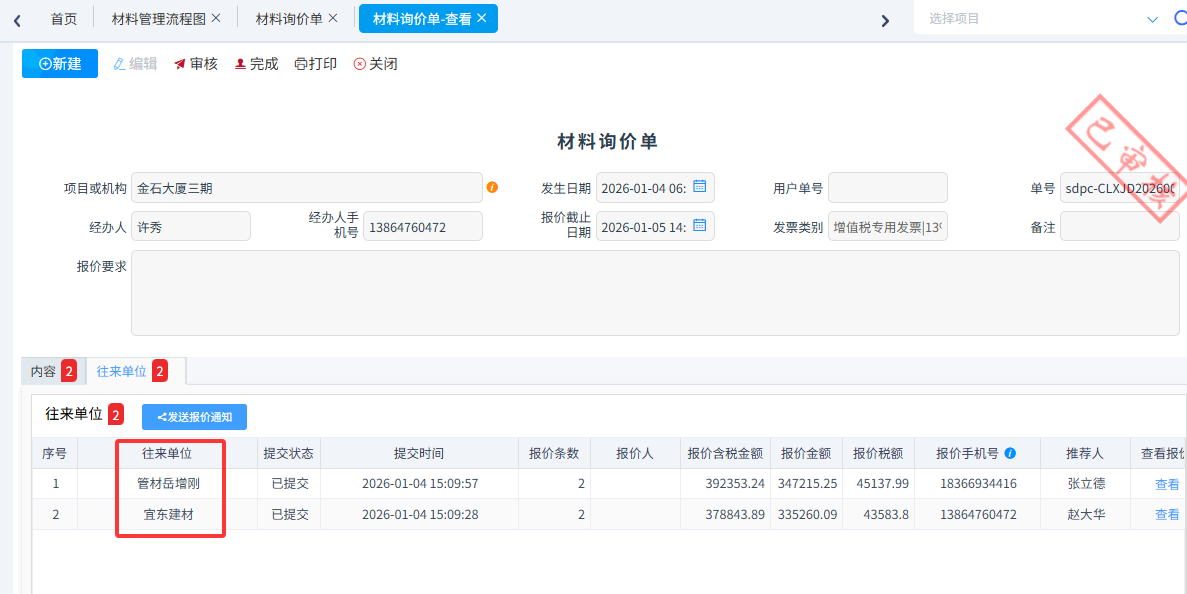The image size is (1187, 594).
Task: Click 查看 link for 管材岳增刚 row
Action: (1167, 484)
